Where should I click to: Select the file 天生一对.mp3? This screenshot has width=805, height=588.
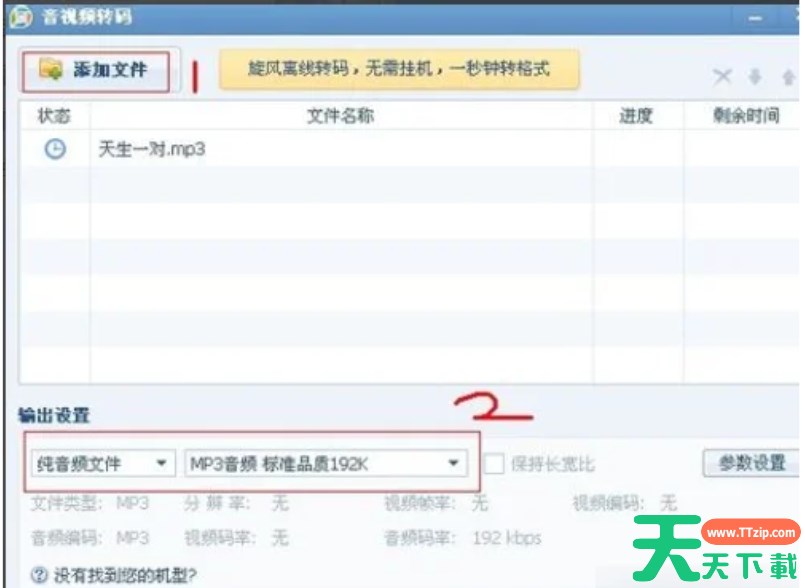coord(151,149)
